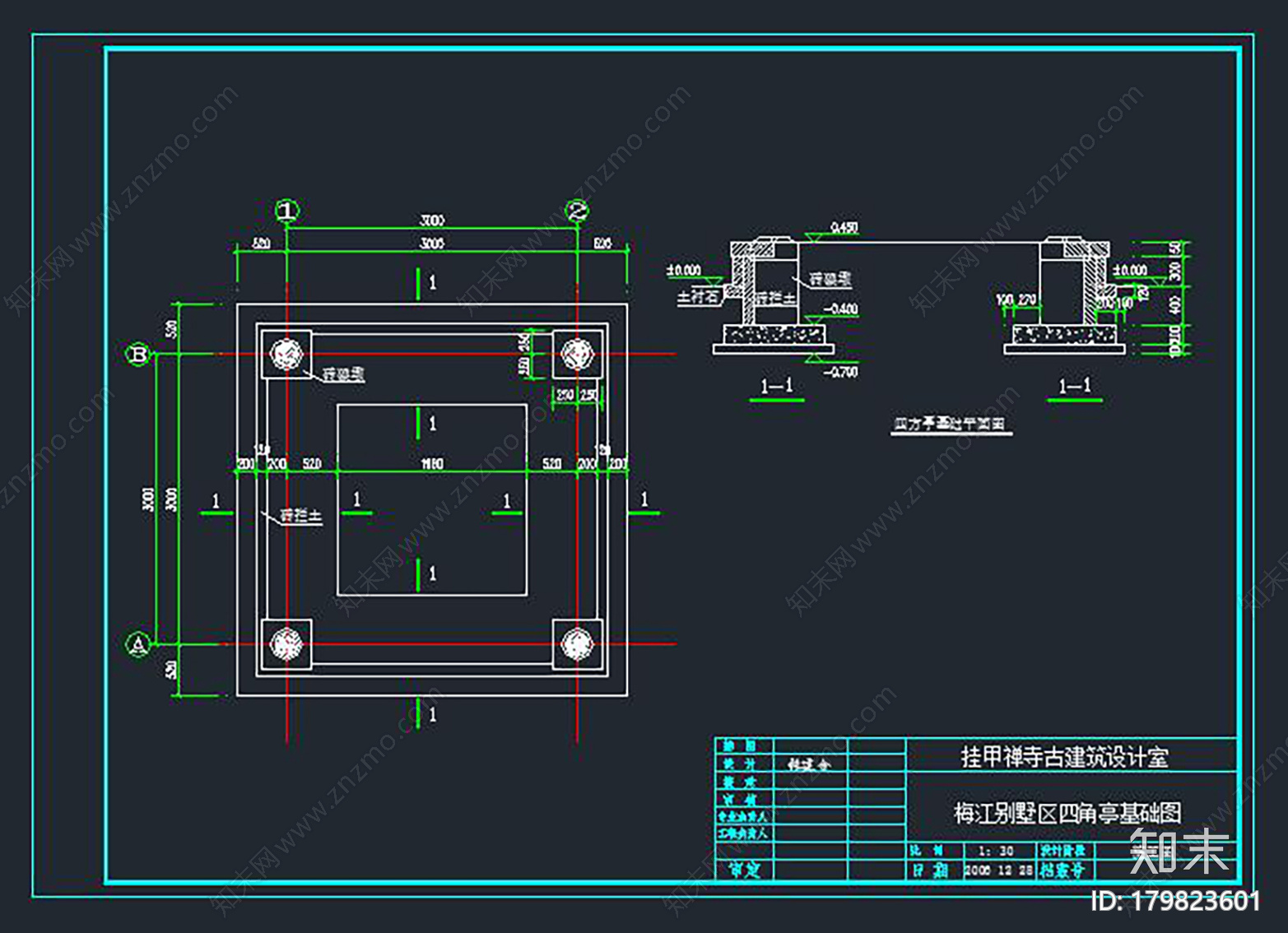The image size is (1288, 933).
Task: Click the "±0.000" level mark in right section
Action: point(1130,270)
